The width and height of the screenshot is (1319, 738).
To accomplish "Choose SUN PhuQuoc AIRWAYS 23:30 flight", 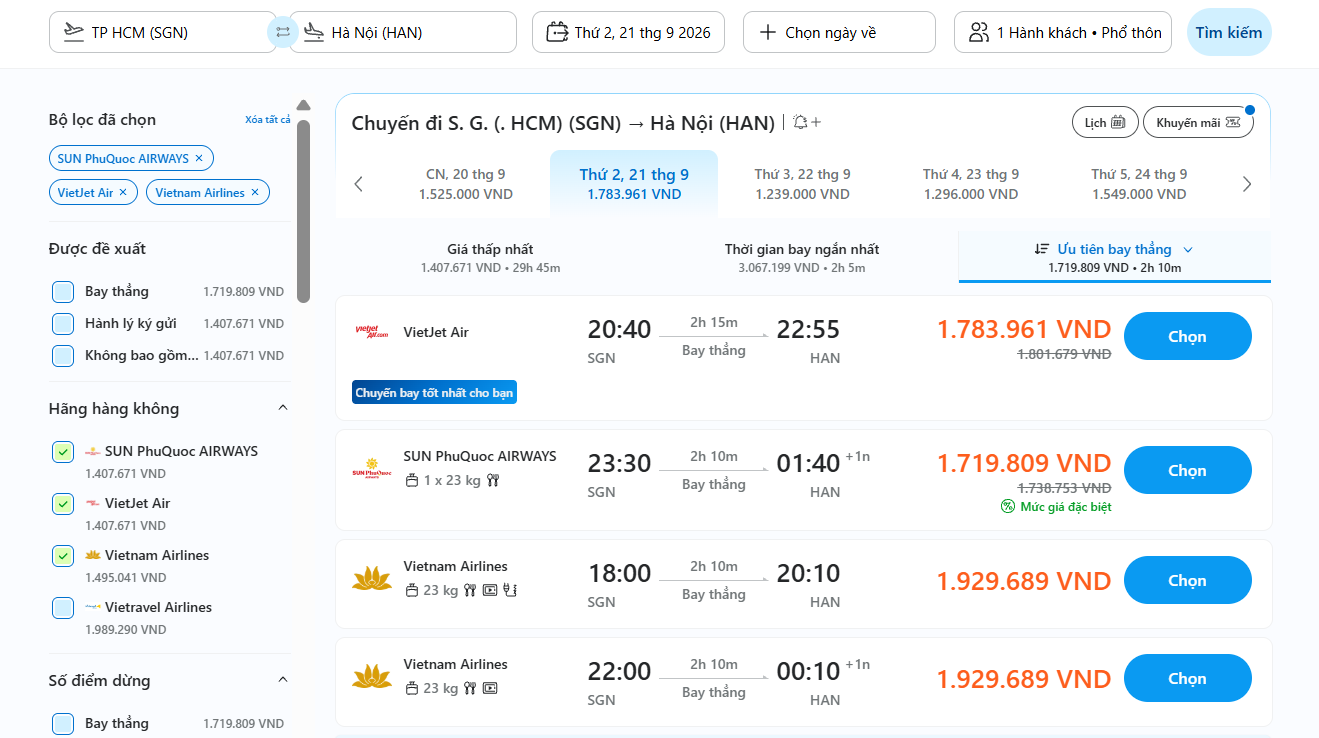I will (1187, 470).
